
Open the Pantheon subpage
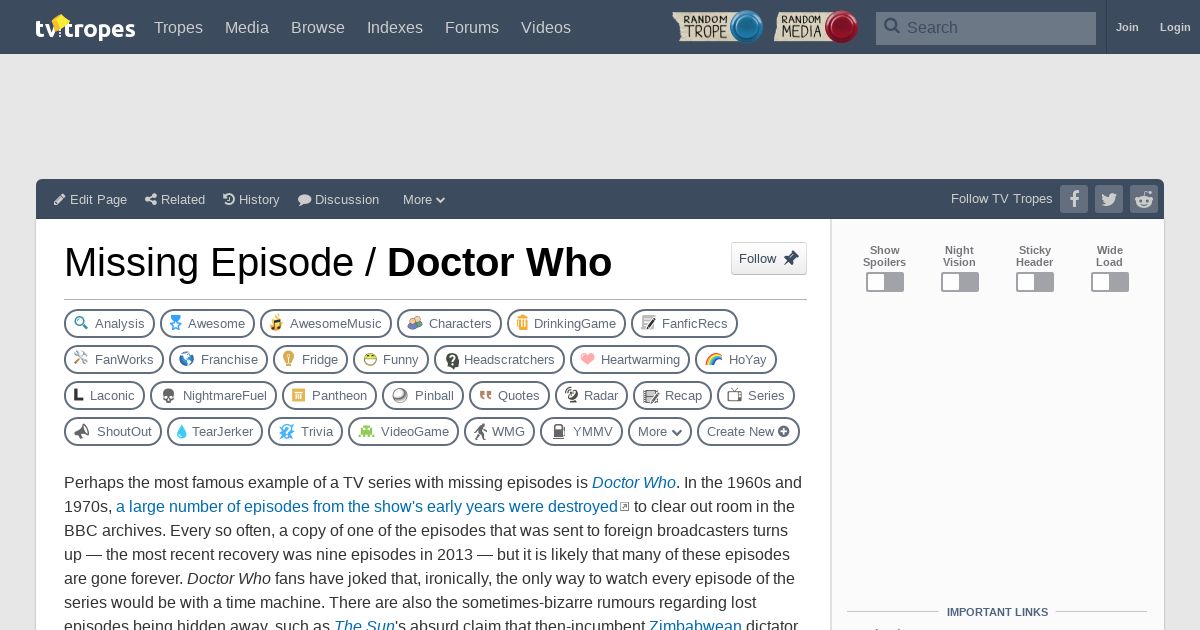pos(329,396)
